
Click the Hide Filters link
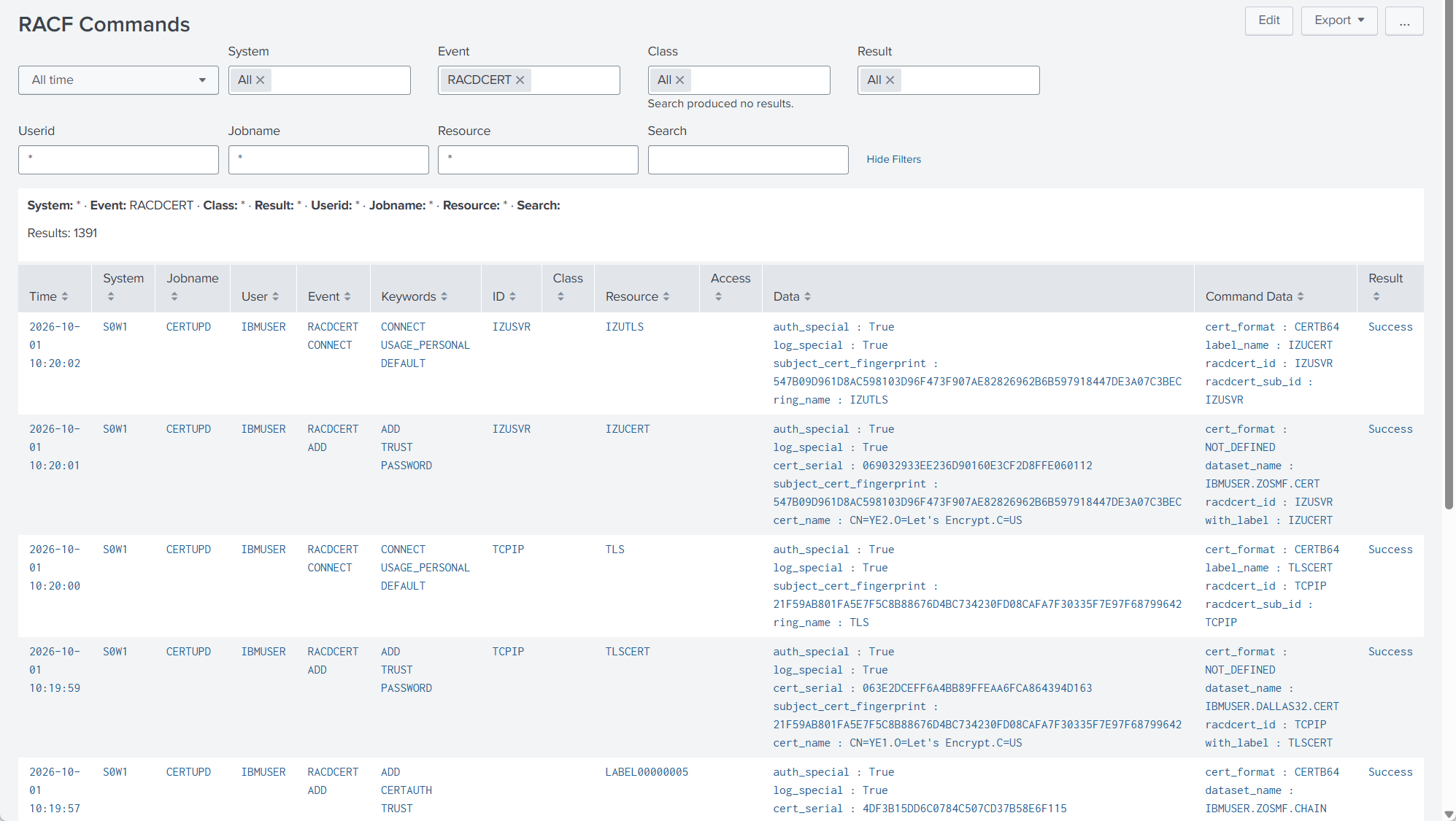894,159
